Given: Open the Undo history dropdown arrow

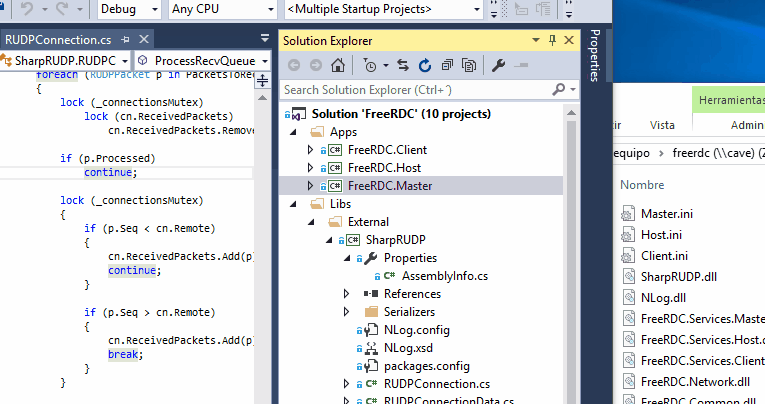Looking at the screenshot, I should (x=45, y=9).
